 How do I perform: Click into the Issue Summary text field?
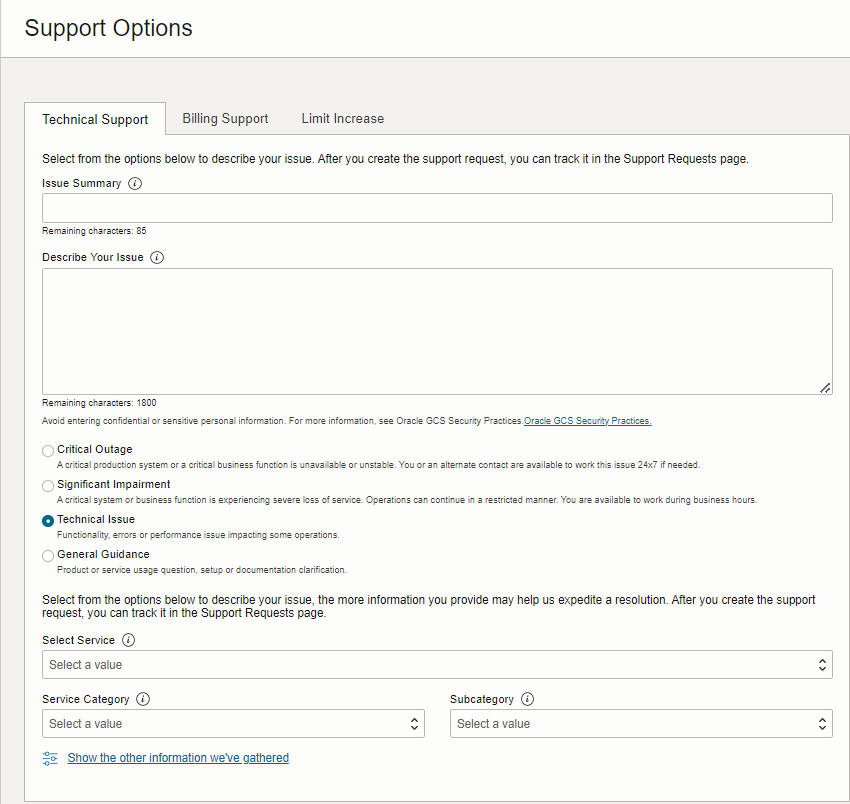pyautogui.click(x=437, y=208)
